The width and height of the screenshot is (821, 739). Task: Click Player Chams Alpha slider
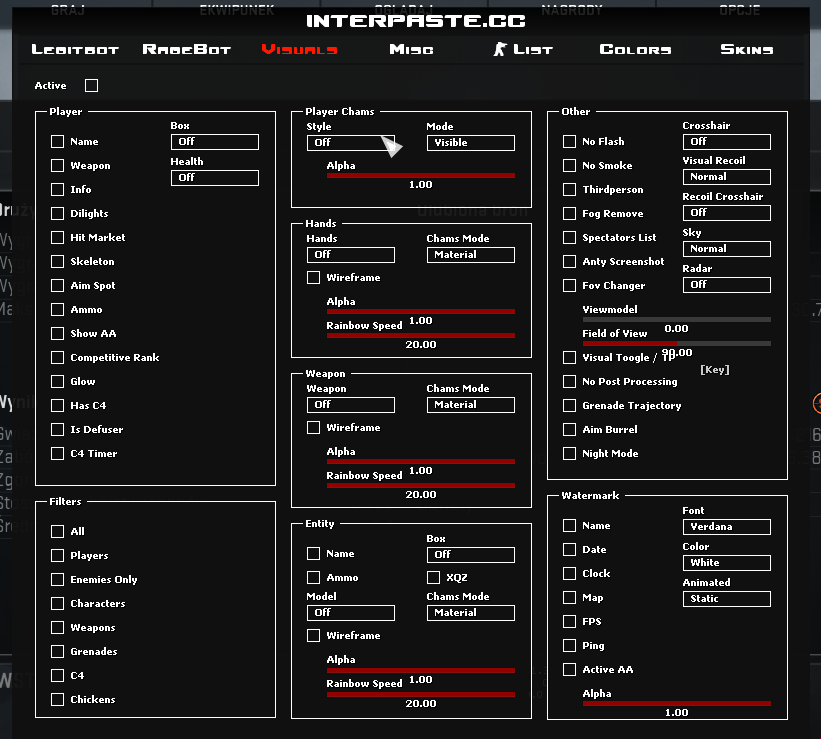click(x=420, y=175)
